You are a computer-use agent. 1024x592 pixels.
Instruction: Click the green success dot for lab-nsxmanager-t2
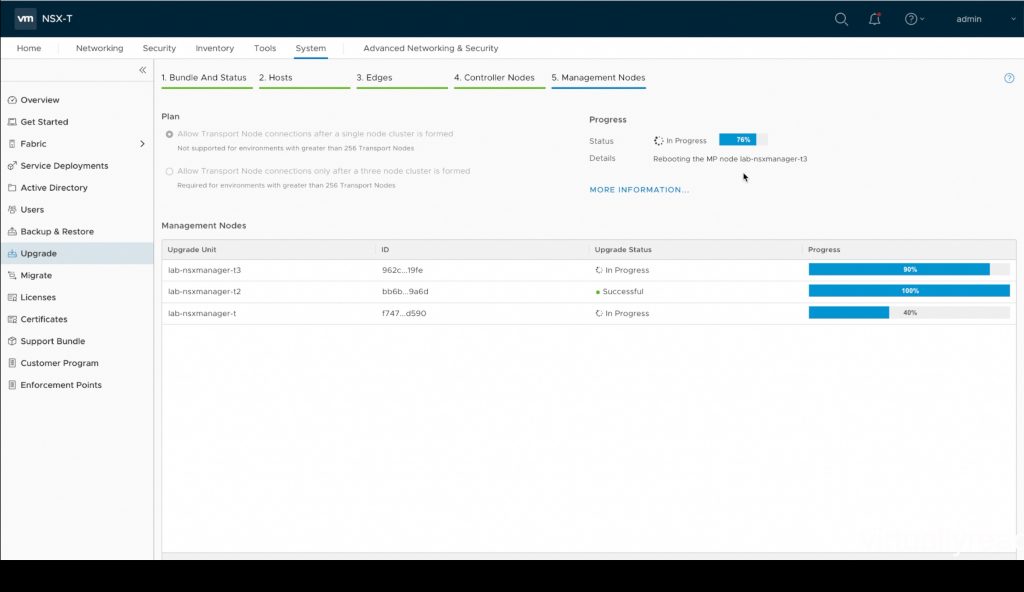point(598,292)
